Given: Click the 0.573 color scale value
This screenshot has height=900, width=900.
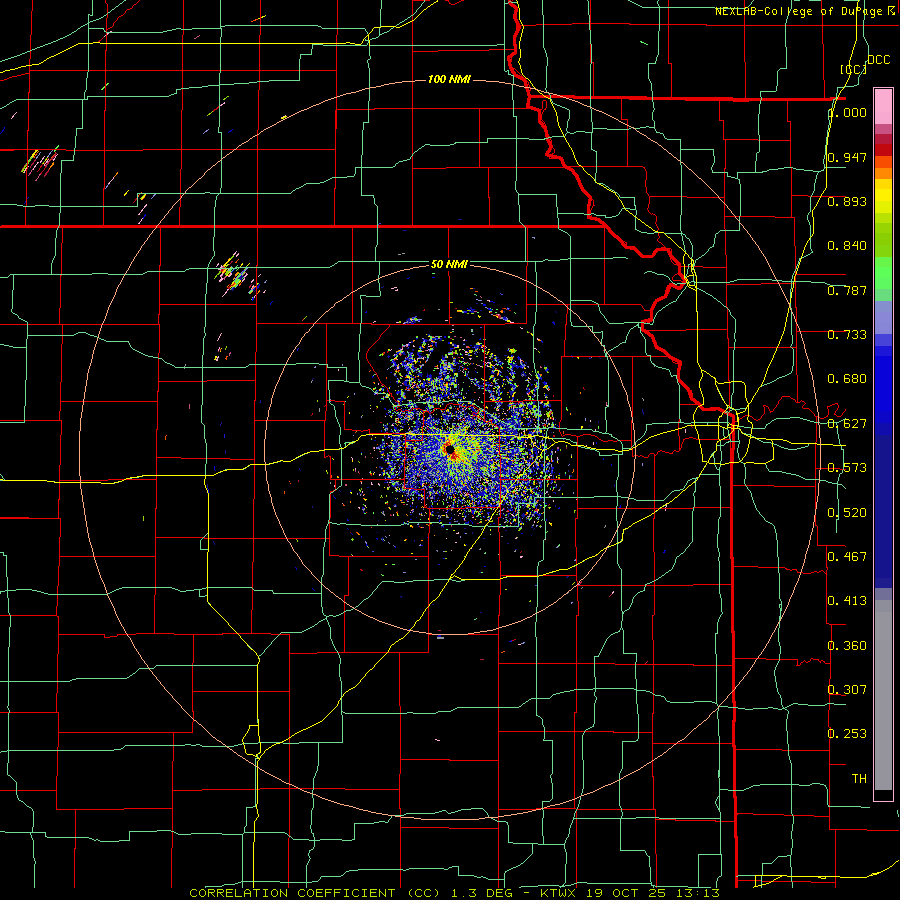Looking at the screenshot, I should (x=847, y=468).
